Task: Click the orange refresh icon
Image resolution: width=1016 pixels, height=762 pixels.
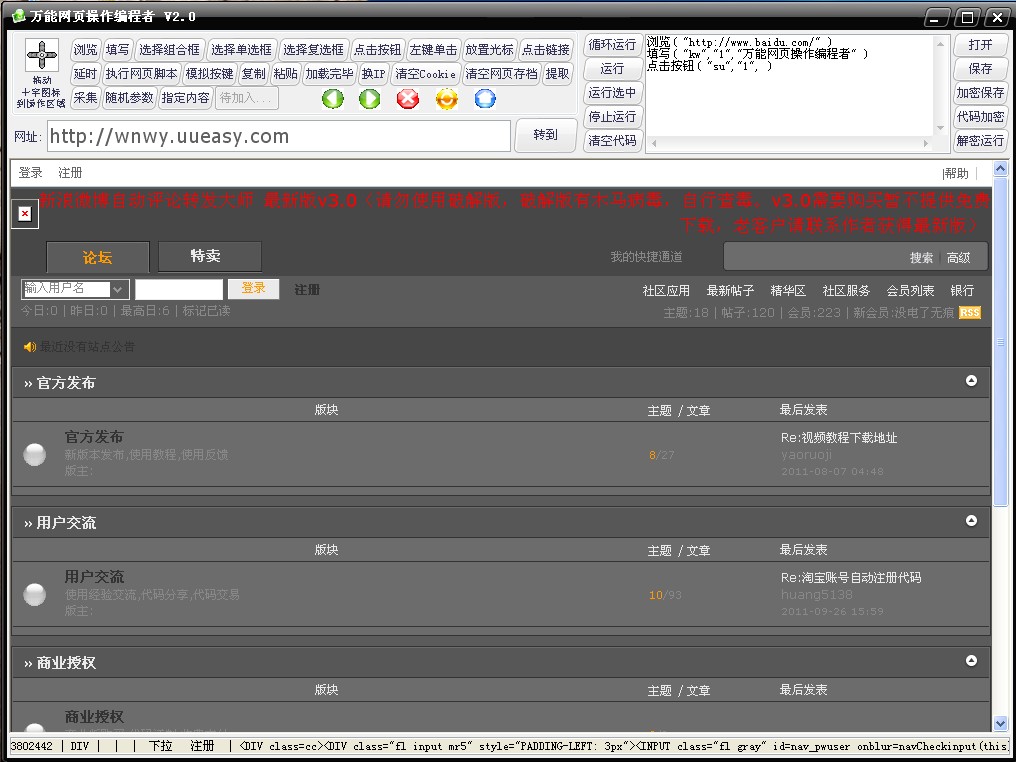Action: pyautogui.click(x=446, y=99)
